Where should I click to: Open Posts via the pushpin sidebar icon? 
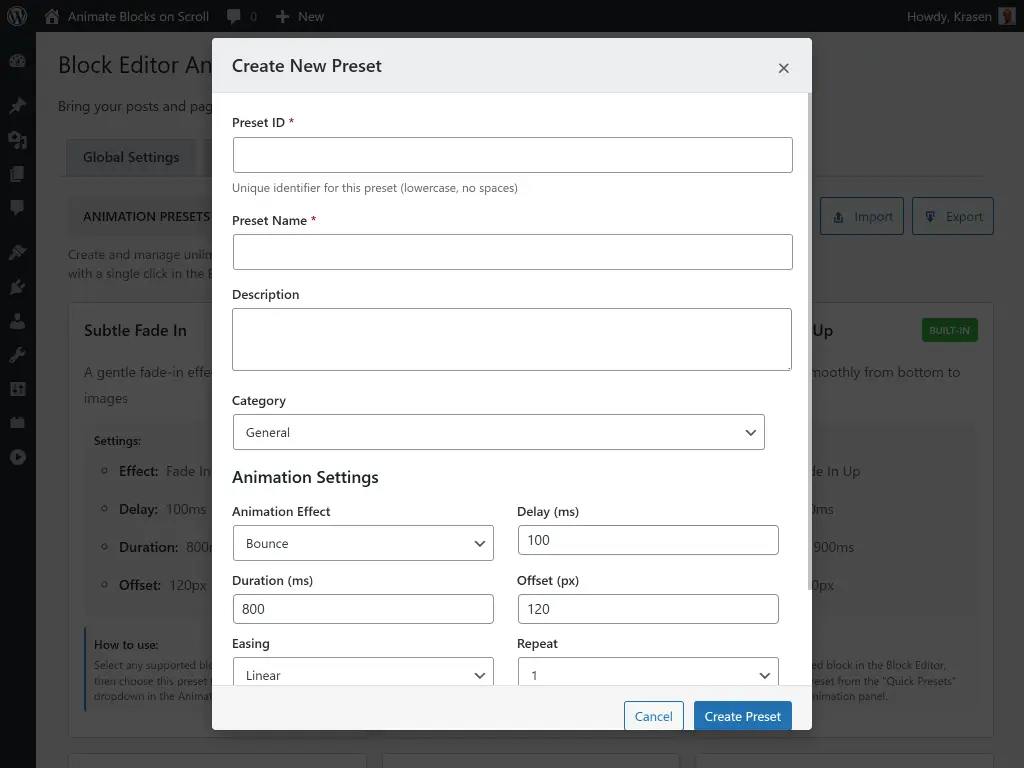(x=17, y=105)
